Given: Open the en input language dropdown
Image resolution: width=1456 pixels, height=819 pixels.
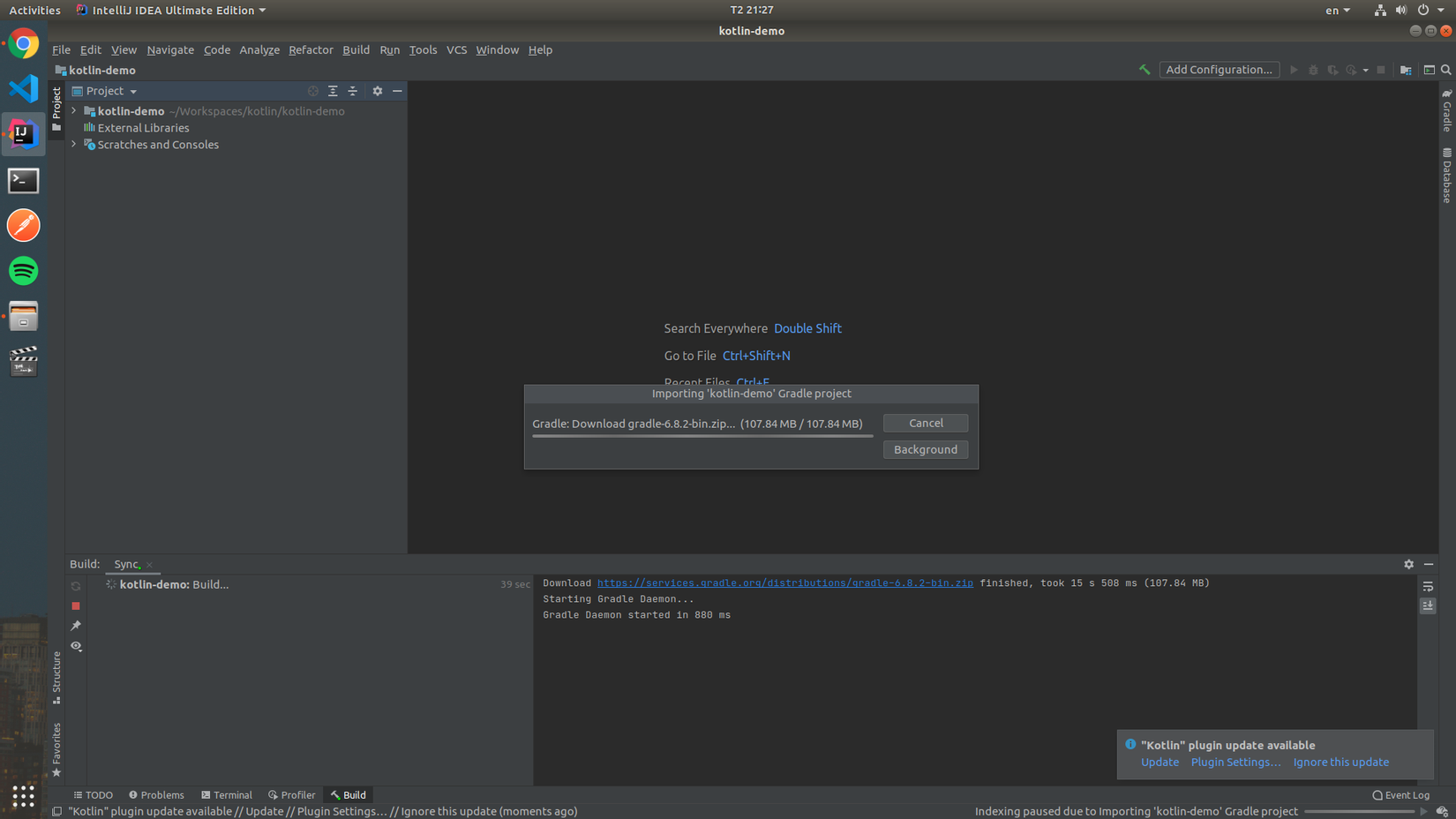Looking at the screenshot, I should click(x=1338, y=11).
